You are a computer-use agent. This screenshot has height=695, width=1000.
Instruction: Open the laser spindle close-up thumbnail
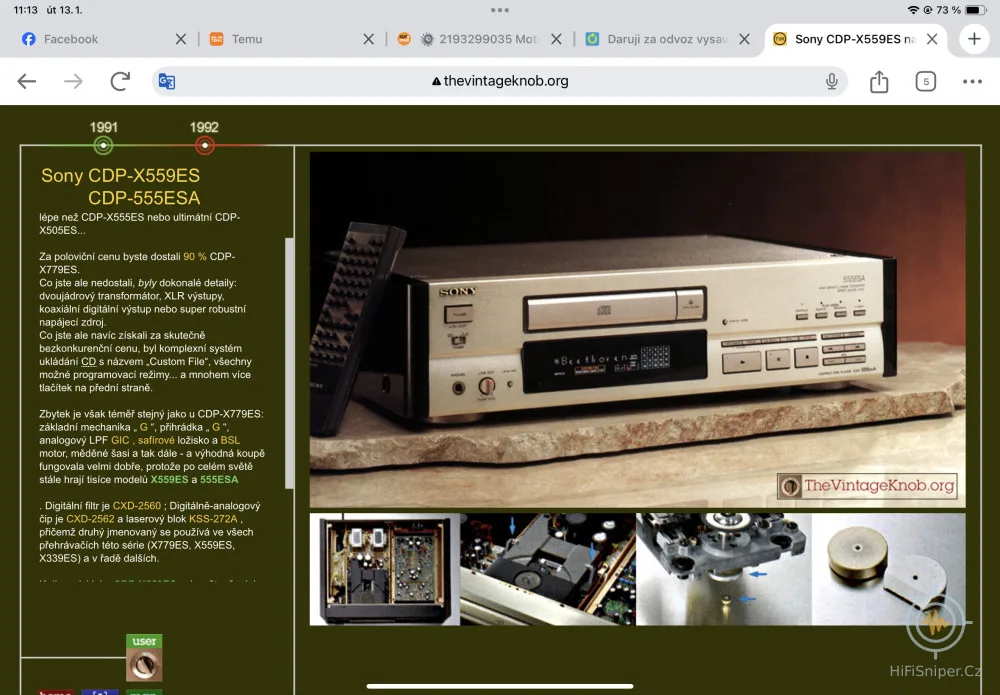pos(724,569)
